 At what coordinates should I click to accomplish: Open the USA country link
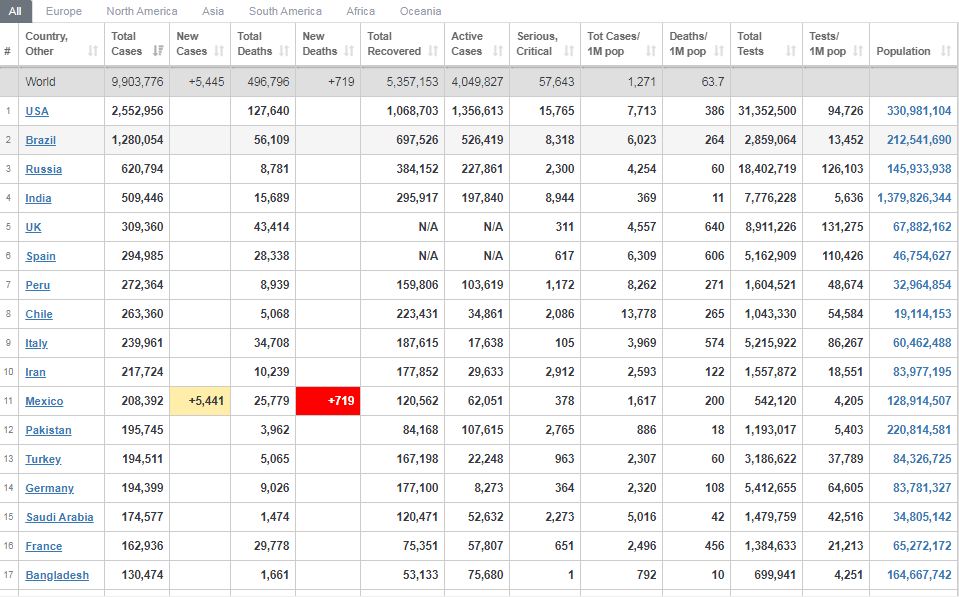click(x=37, y=111)
